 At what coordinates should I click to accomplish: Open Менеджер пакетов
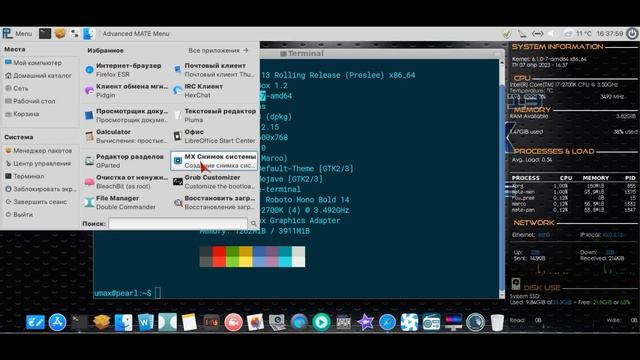[x=38, y=151]
